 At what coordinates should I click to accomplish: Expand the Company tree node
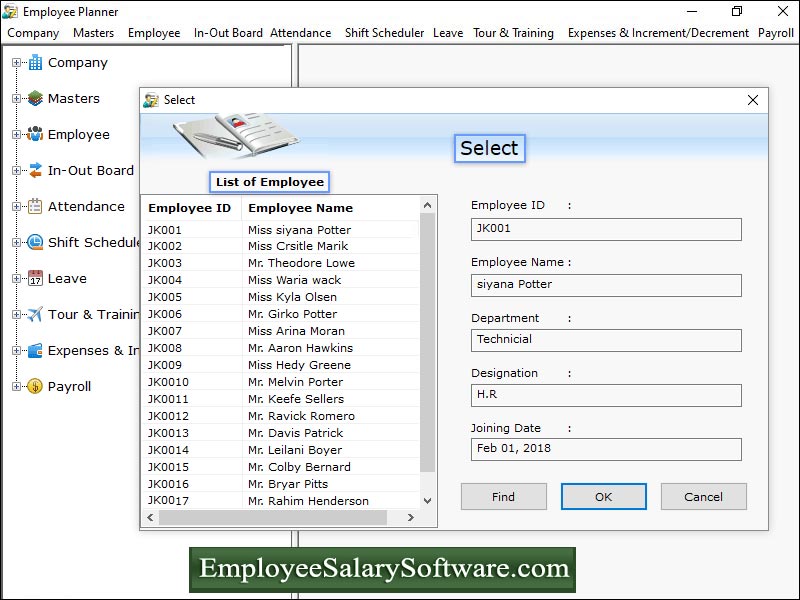point(17,63)
